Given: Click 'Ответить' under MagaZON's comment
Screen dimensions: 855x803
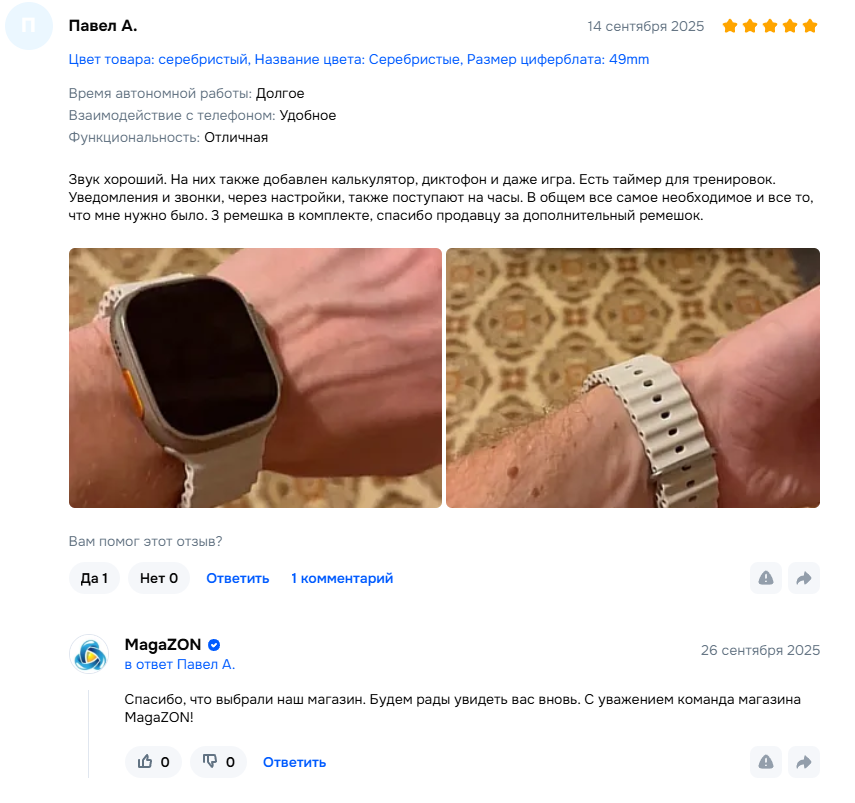Looking at the screenshot, I should (x=294, y=762).
